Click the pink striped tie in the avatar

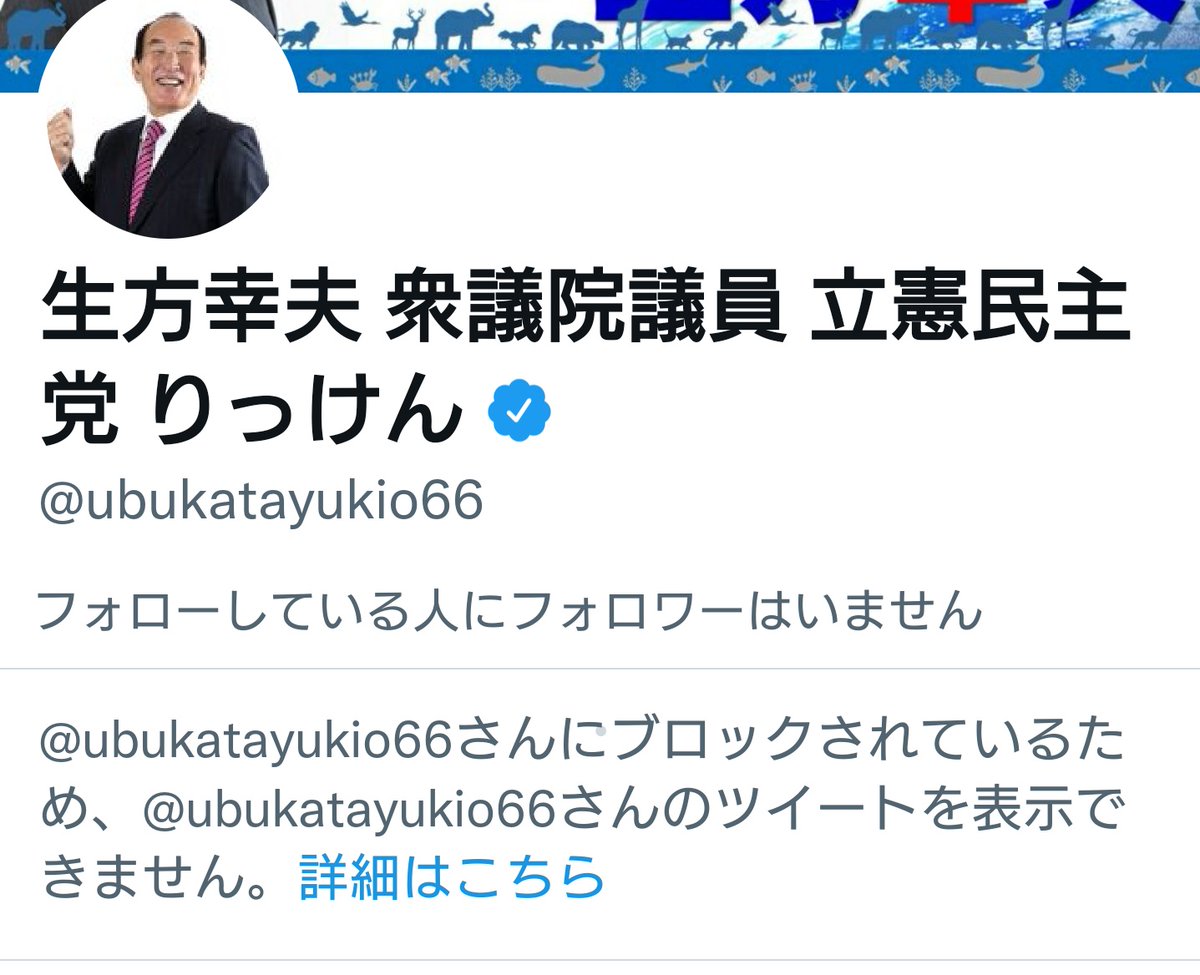pyautogui.click(x=147, y=170)
